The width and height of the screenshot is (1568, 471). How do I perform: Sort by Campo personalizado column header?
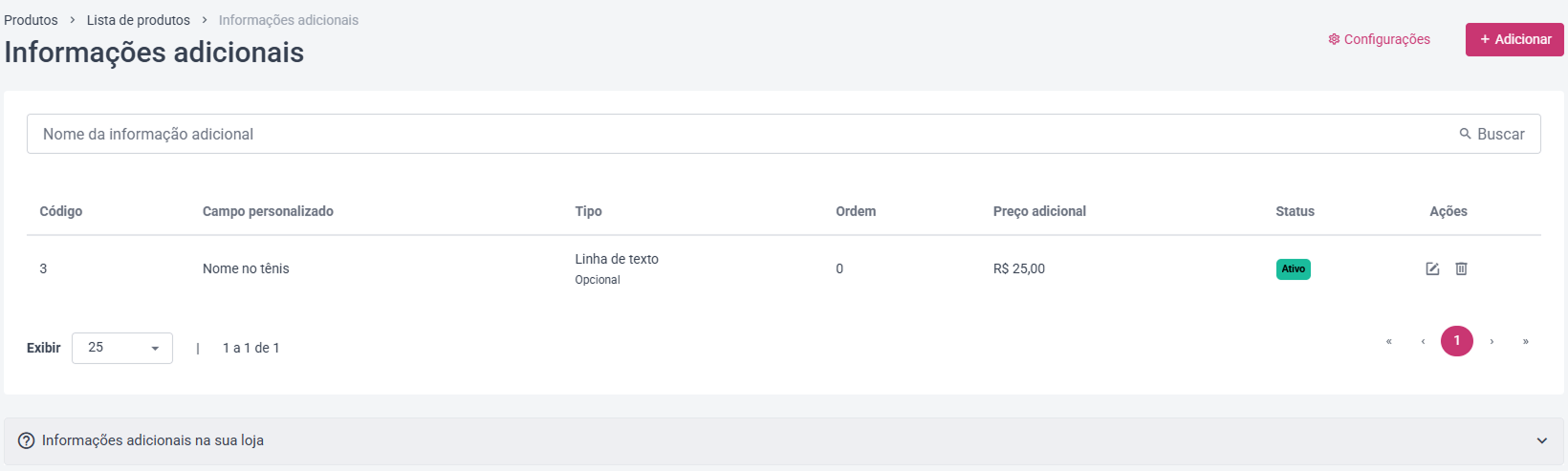[x=268, y=211]
